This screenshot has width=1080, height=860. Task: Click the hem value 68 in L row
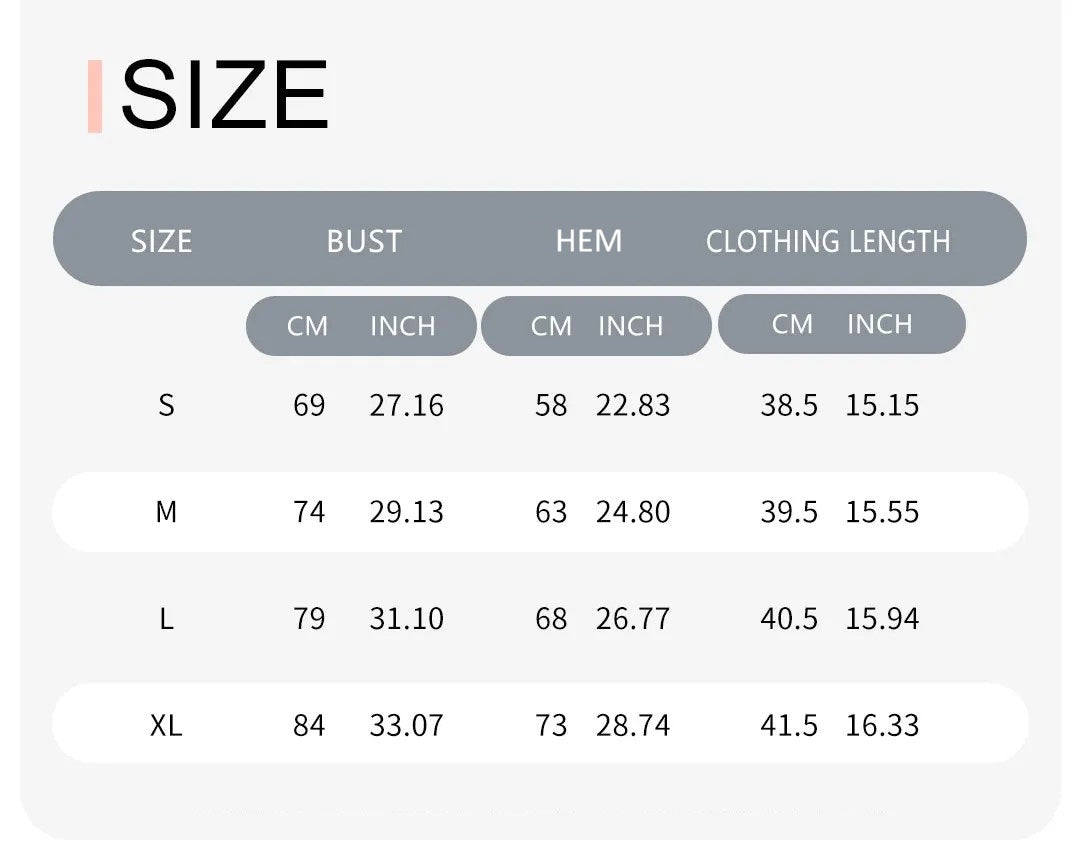551,618
